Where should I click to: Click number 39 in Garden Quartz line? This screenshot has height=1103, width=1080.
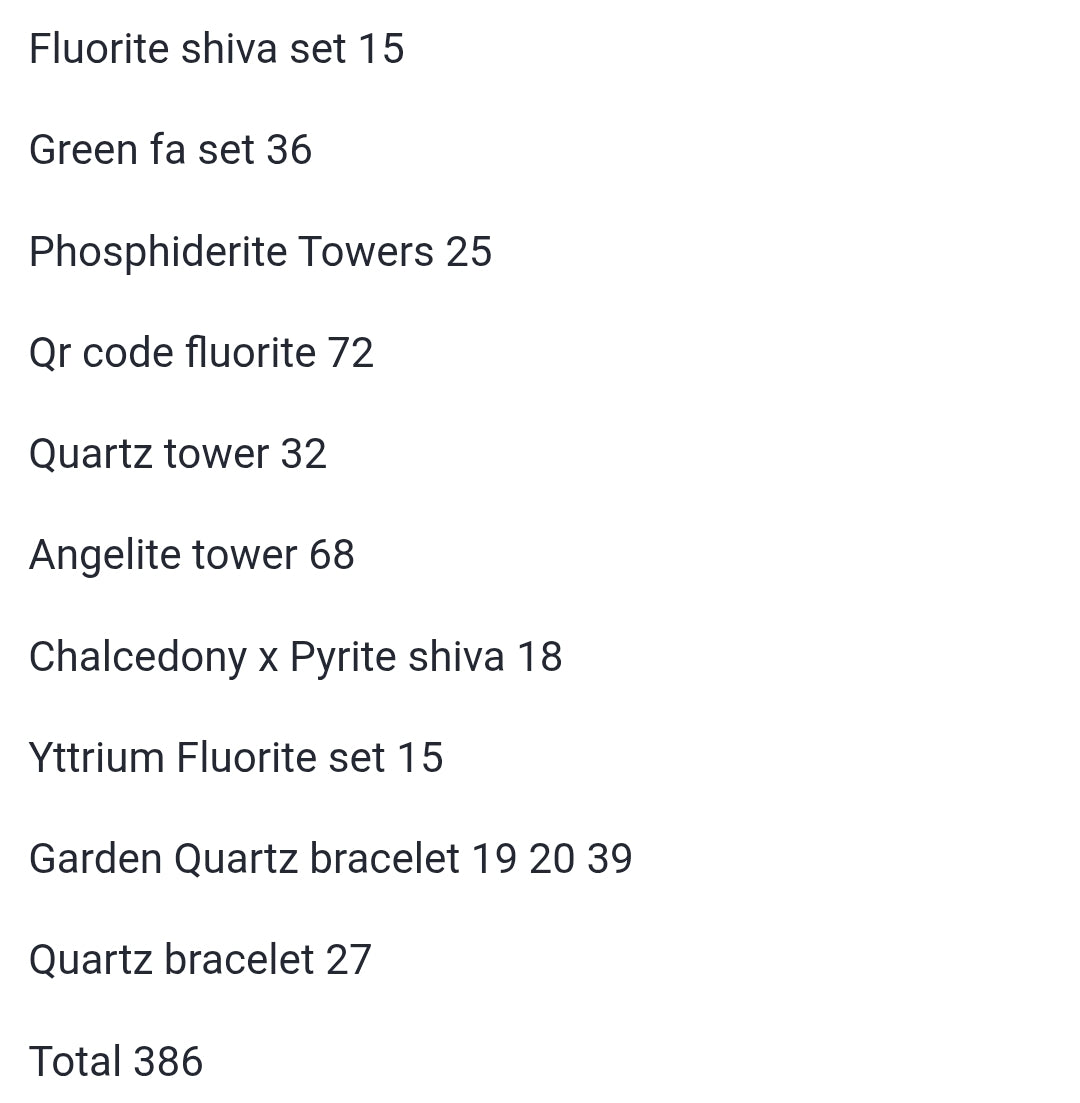610,859
